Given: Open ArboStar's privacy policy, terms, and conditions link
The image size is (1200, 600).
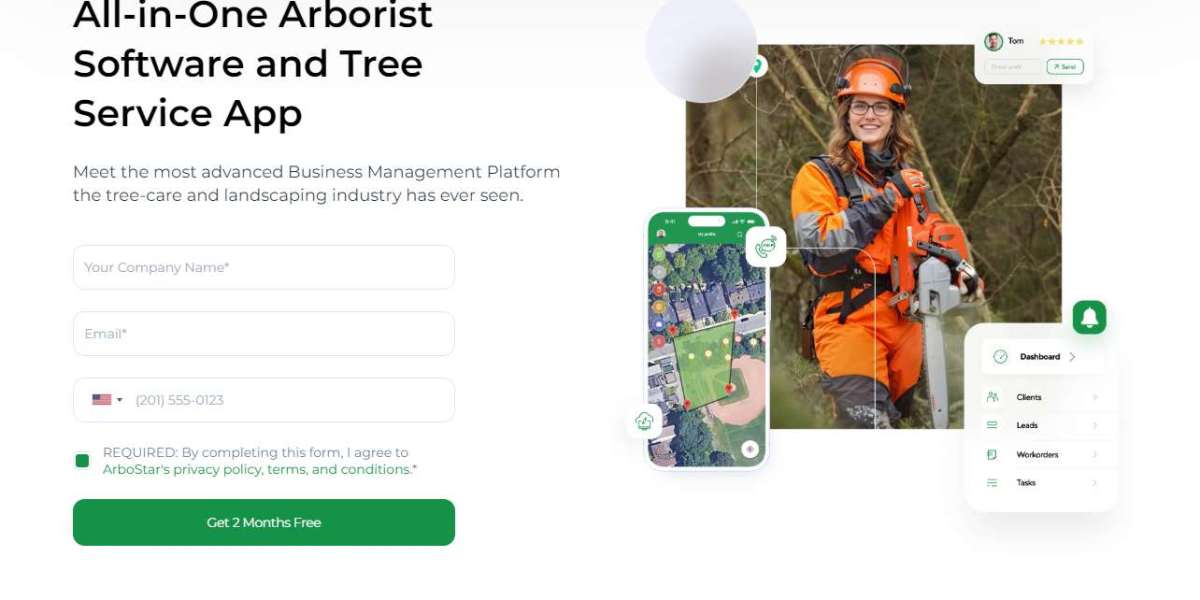Looking at the screenshot, I should 260,469.
